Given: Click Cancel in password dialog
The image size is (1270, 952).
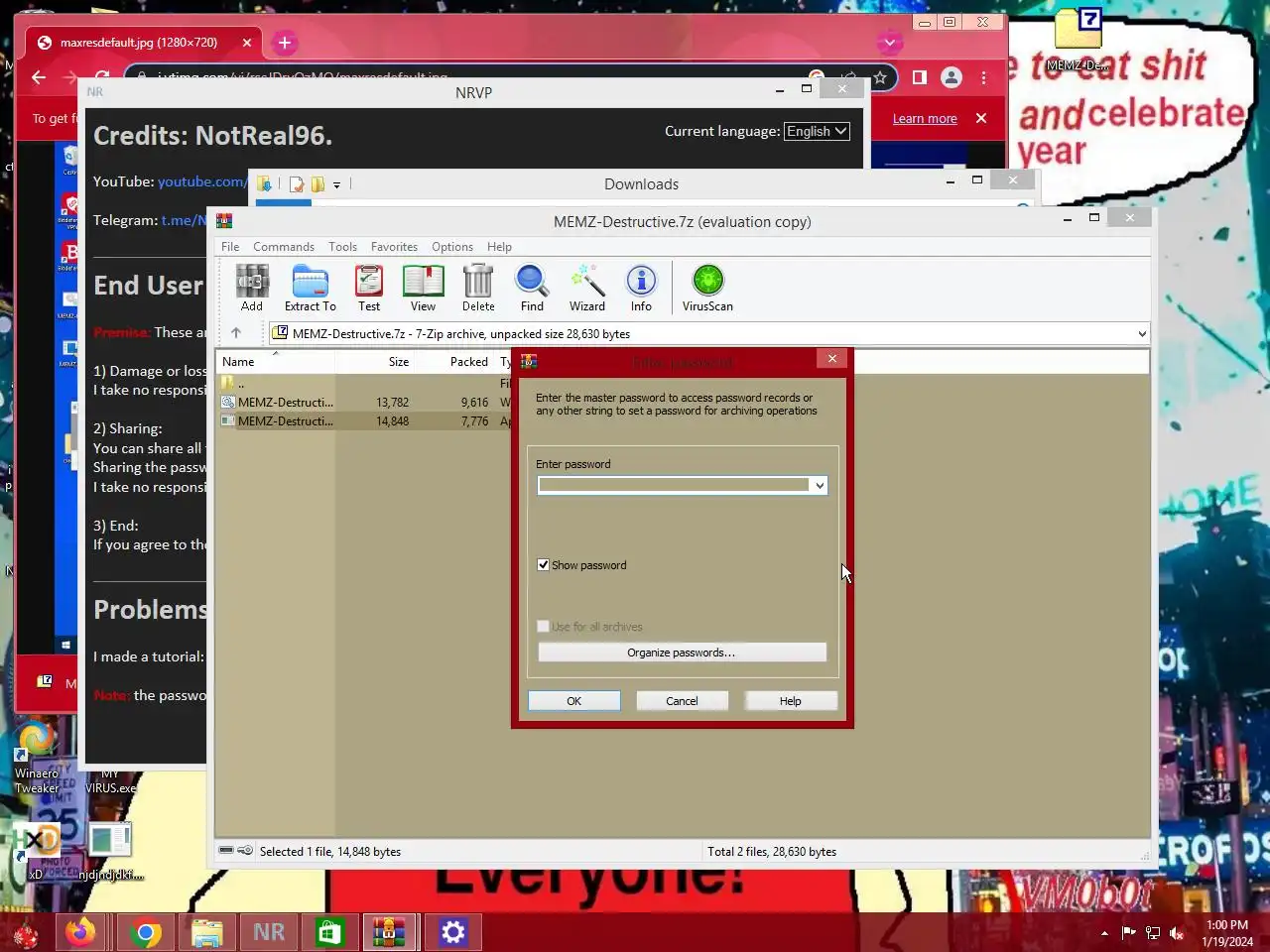Looking at the screenshot, I should [x=682, y=701].
